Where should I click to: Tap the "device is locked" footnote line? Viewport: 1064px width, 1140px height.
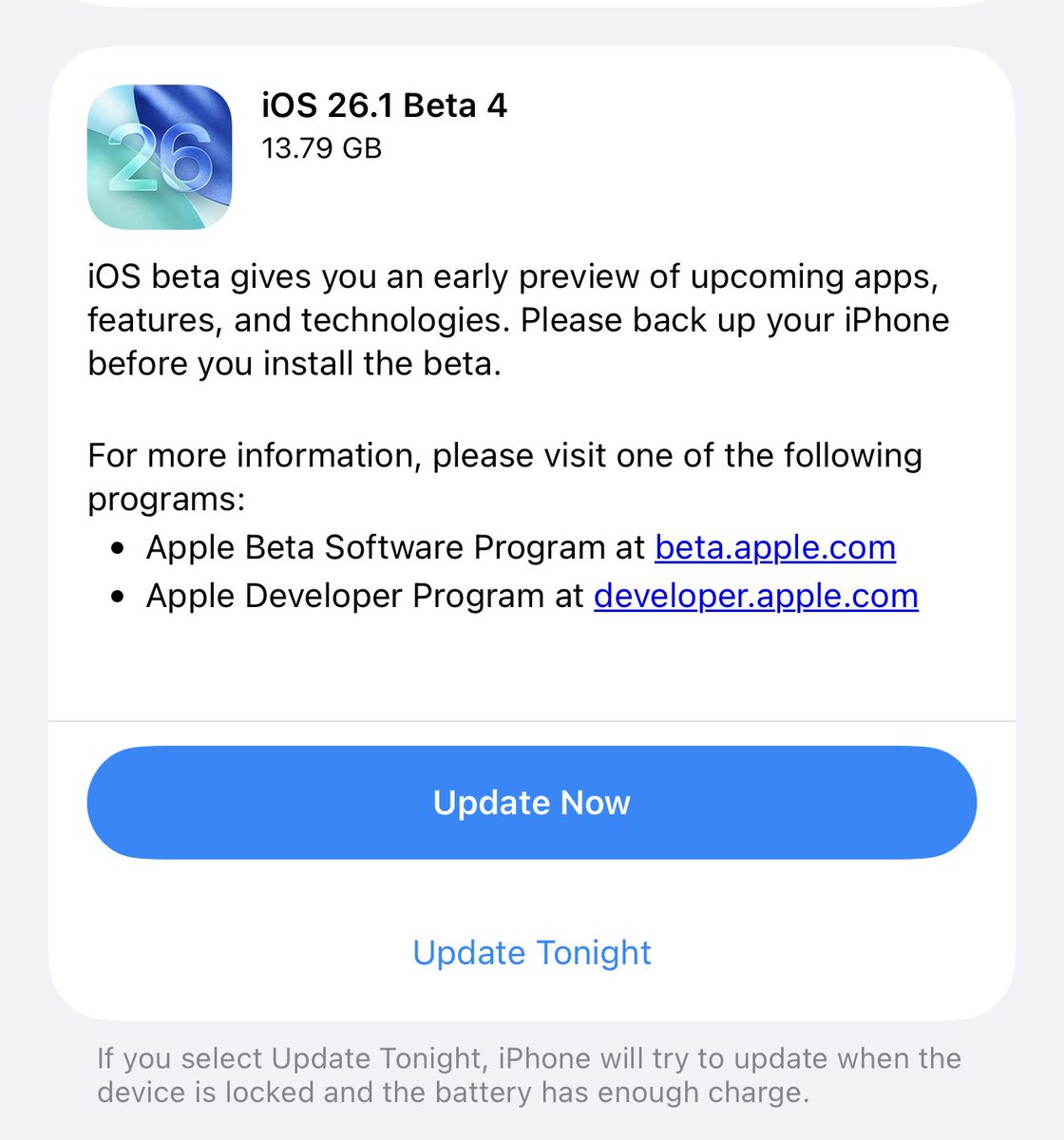pos(452,1092)
